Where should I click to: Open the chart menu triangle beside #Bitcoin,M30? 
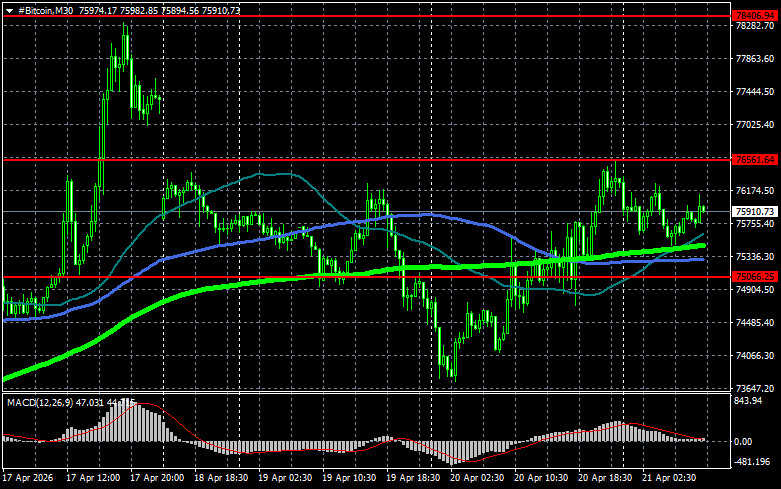[9, 10]
